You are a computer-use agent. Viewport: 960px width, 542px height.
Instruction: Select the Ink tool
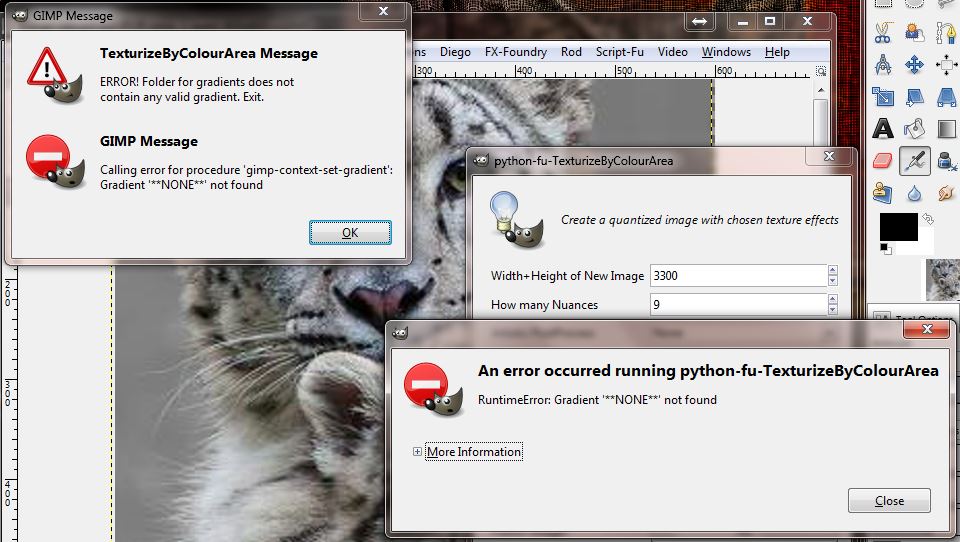point(946,161)
